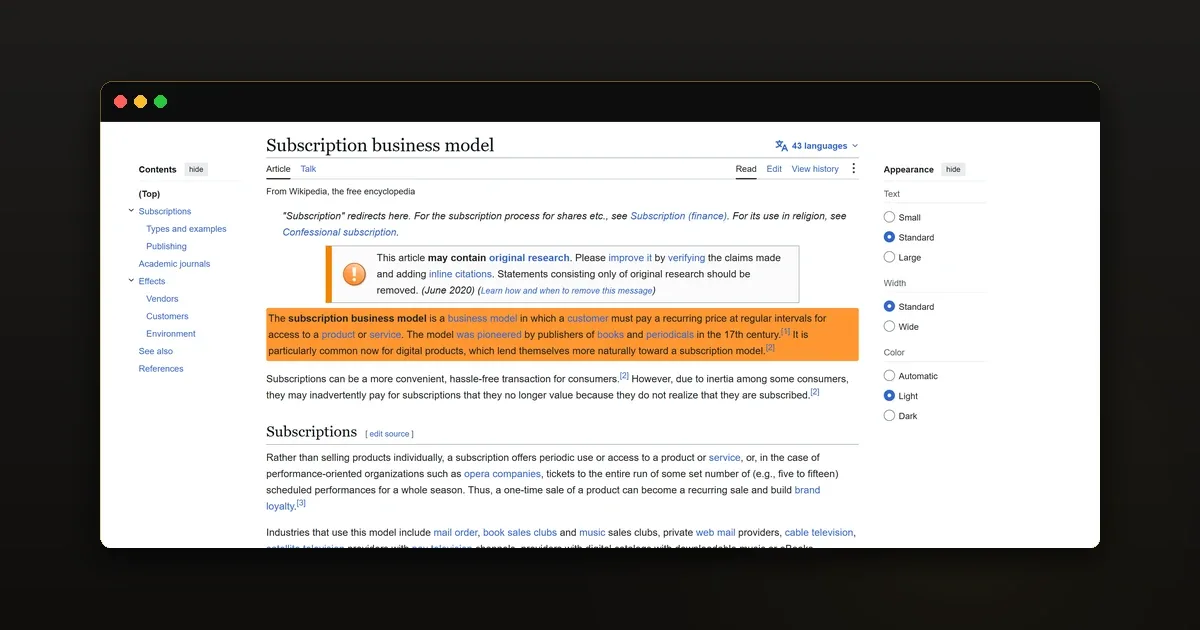Click the green fullscreen window dot
This screenshot has width=1200, height=630.
point(160,102)
